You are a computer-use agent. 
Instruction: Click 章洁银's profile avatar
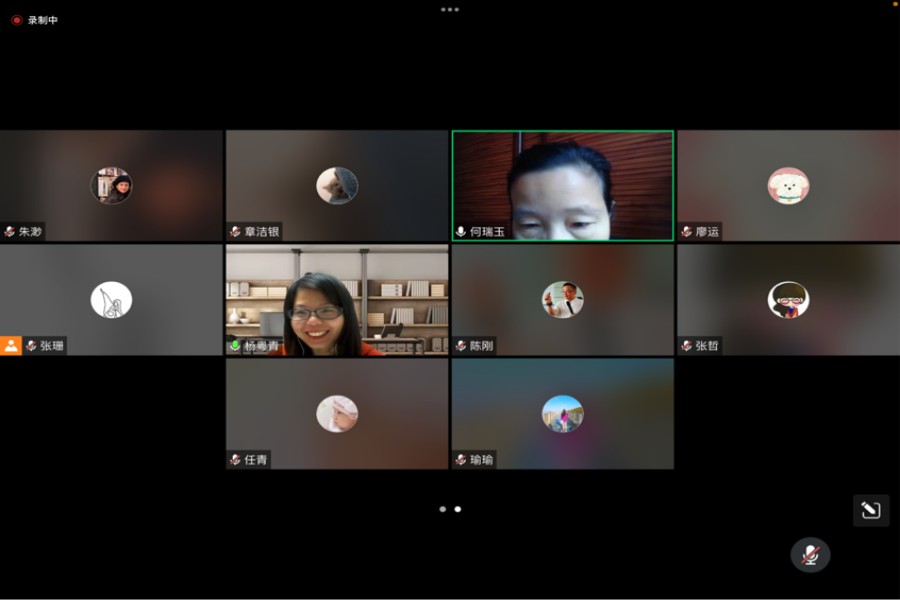tap(337, 185)
